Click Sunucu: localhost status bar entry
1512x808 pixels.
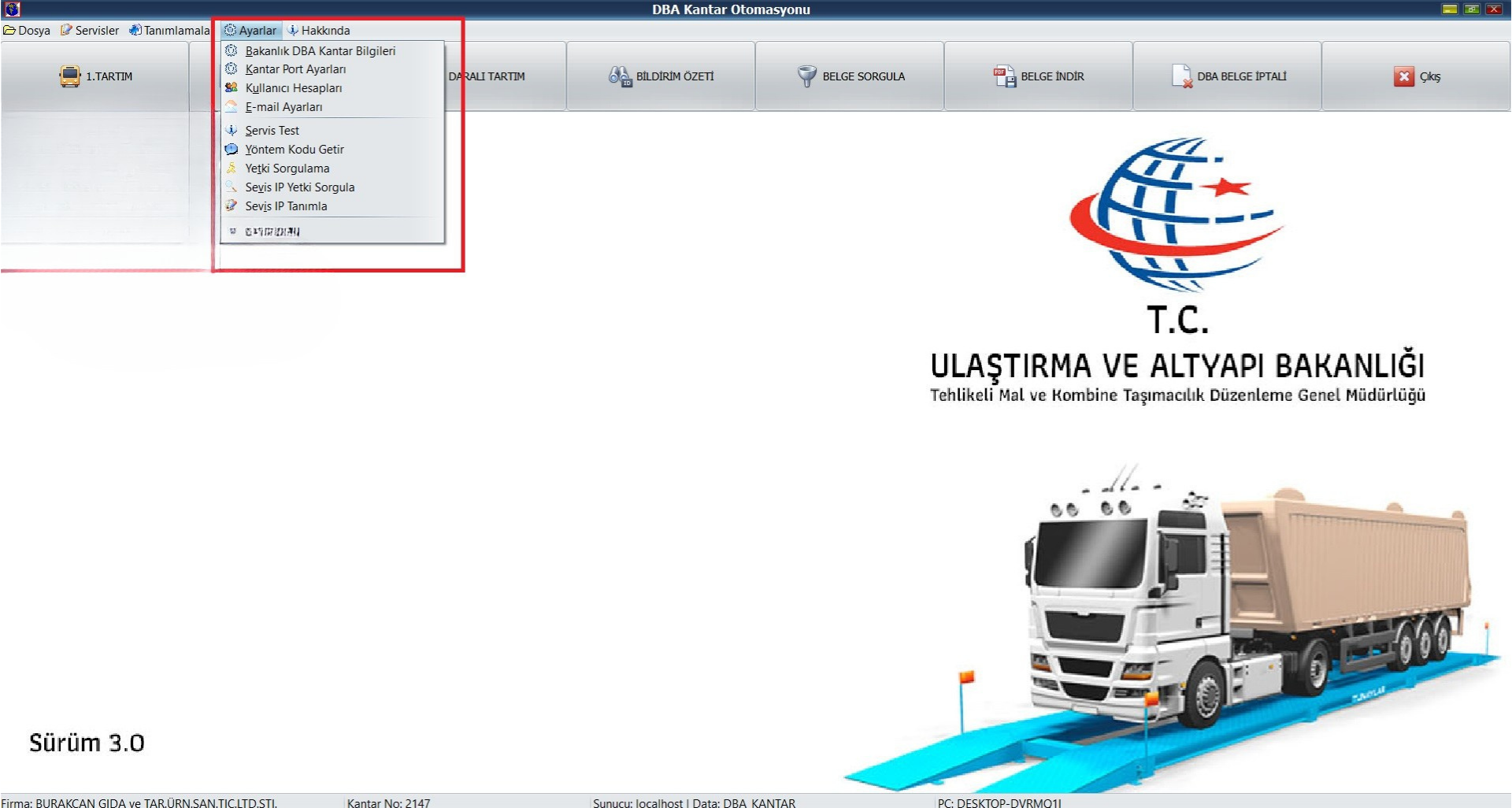pyautogui.click(x=695, y=802)
